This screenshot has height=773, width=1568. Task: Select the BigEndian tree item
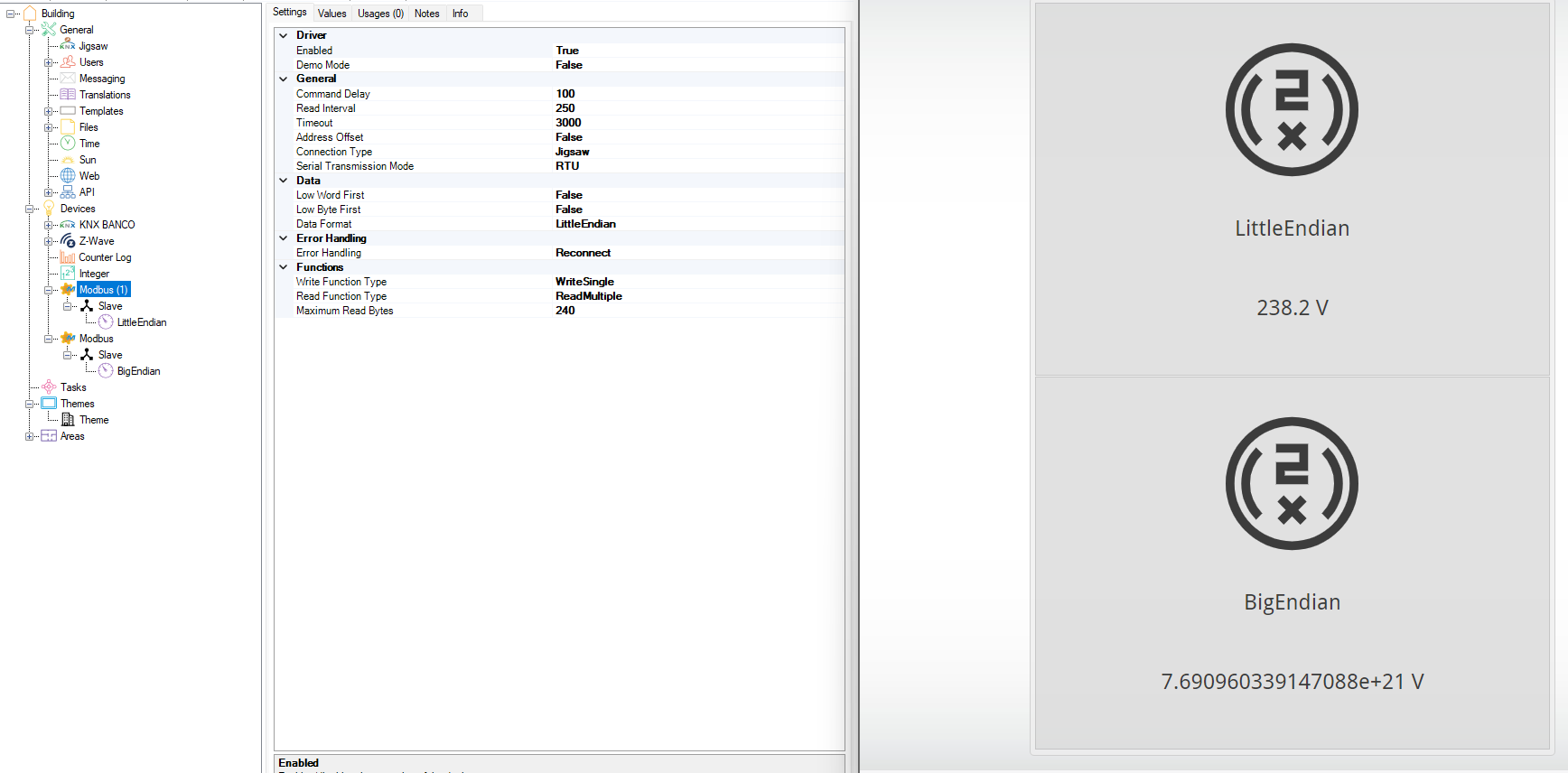coord(138,371)
